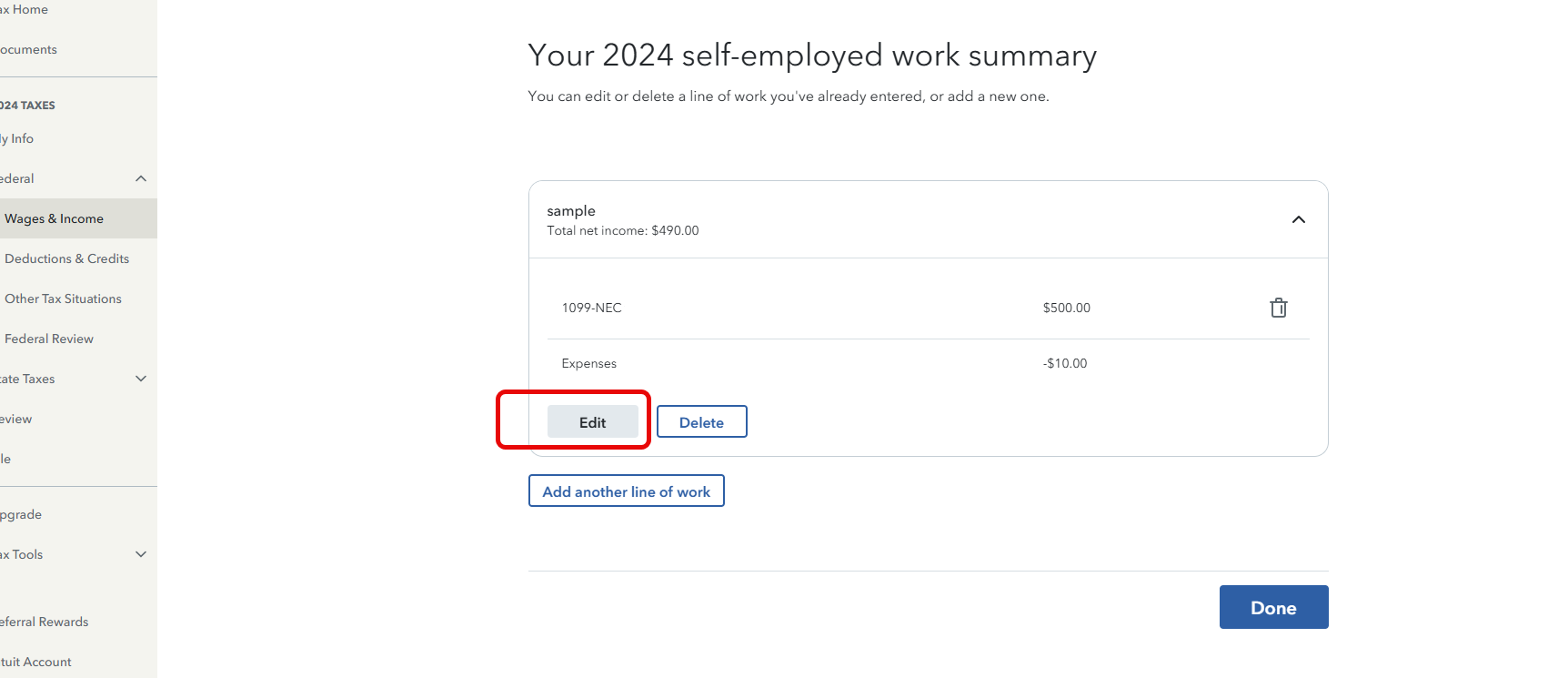Viewport: 1568px width, 678px height.
Task: Open Documents in sidebar
Action: [29, 49]
